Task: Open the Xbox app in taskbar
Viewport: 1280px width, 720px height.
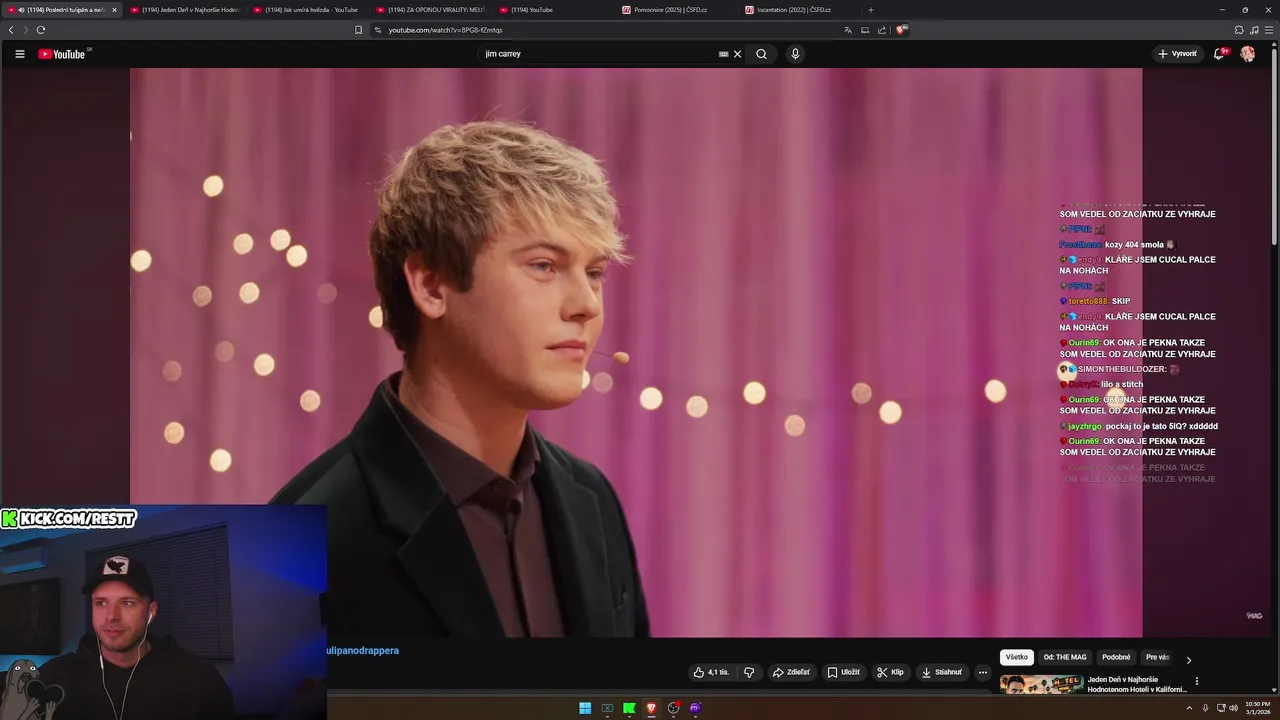Action: (x=607, y=708)
